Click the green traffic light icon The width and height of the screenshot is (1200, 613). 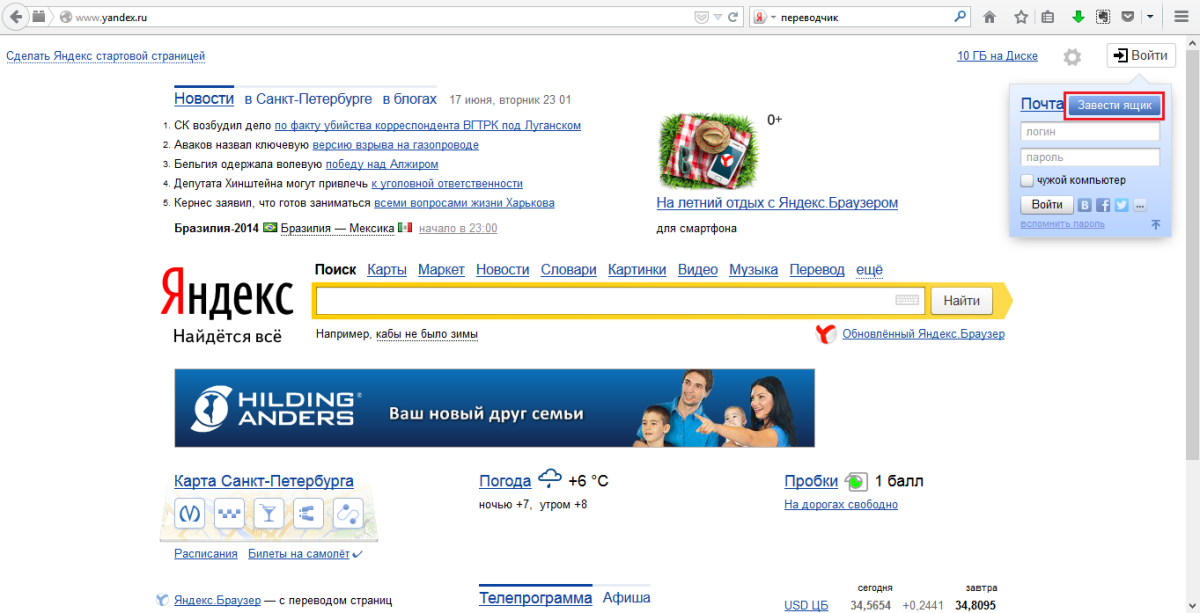(856, 482)
